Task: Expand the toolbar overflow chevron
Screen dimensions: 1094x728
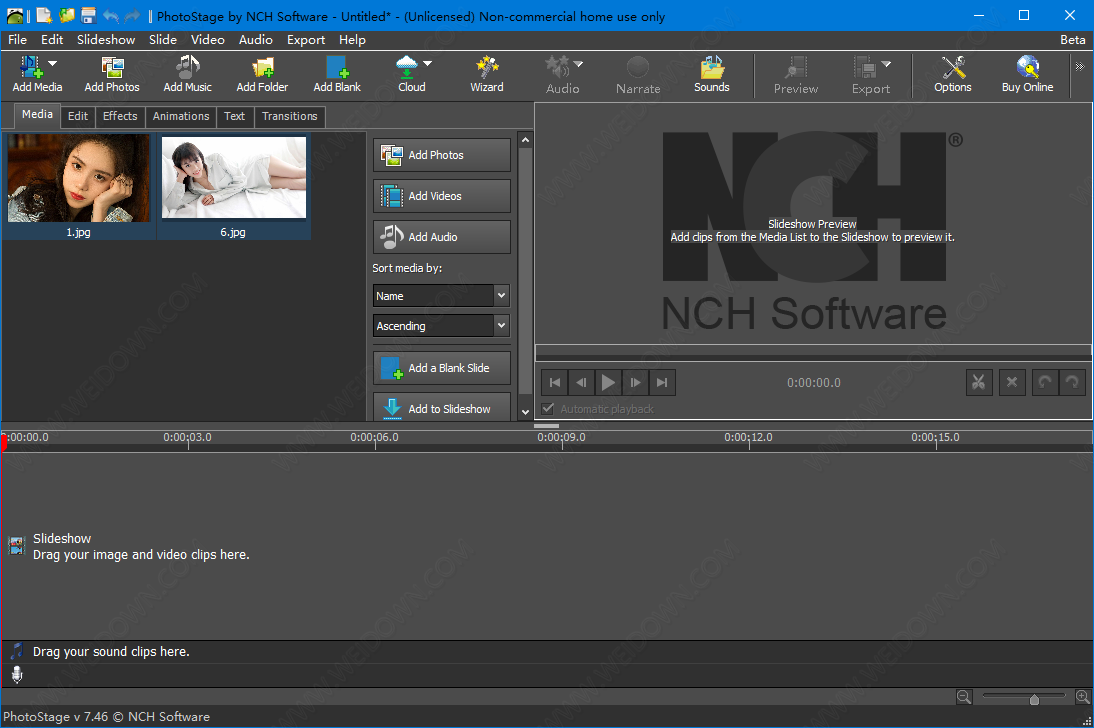Action: [x=1079, y=66]
